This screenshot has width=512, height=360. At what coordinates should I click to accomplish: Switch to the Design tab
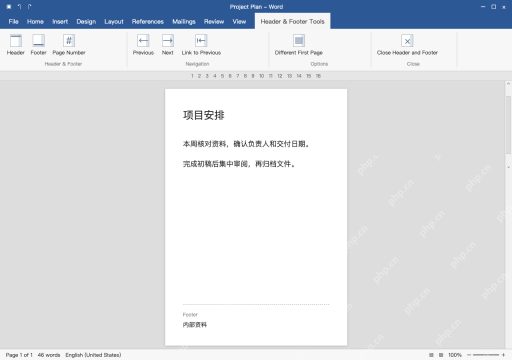click(86, 21)
